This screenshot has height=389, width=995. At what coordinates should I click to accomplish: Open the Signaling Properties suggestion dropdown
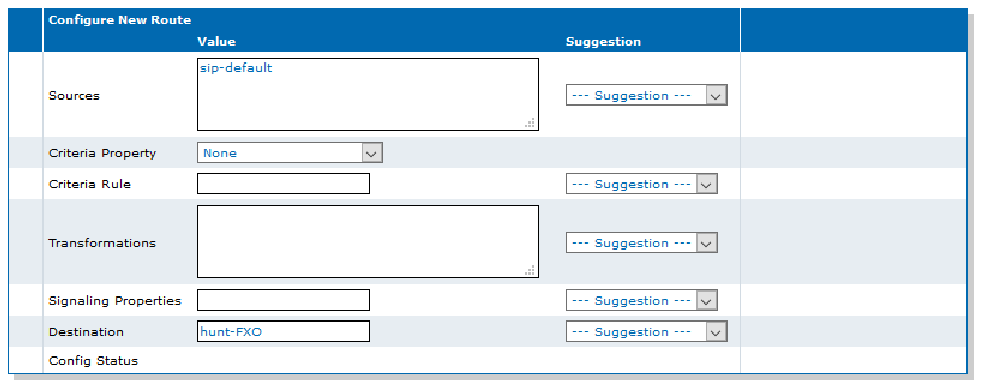pos(642,300)
